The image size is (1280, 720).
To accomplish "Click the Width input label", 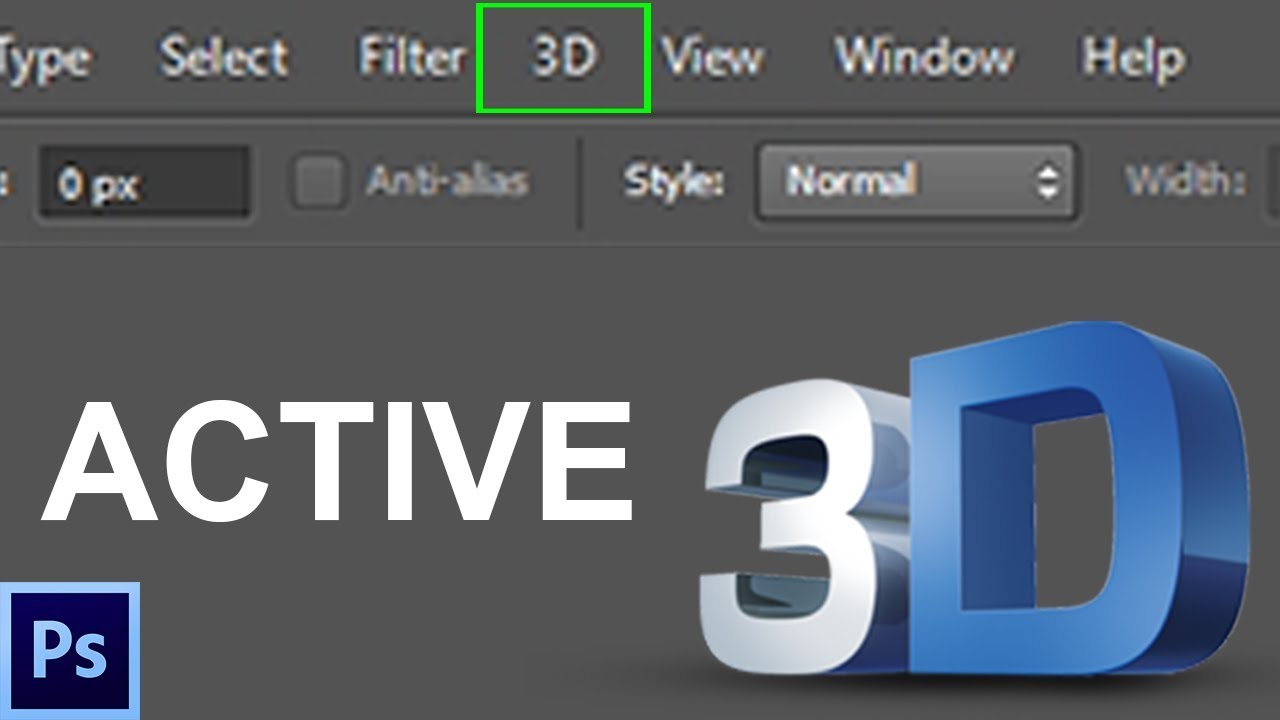I will (1185, 180).
